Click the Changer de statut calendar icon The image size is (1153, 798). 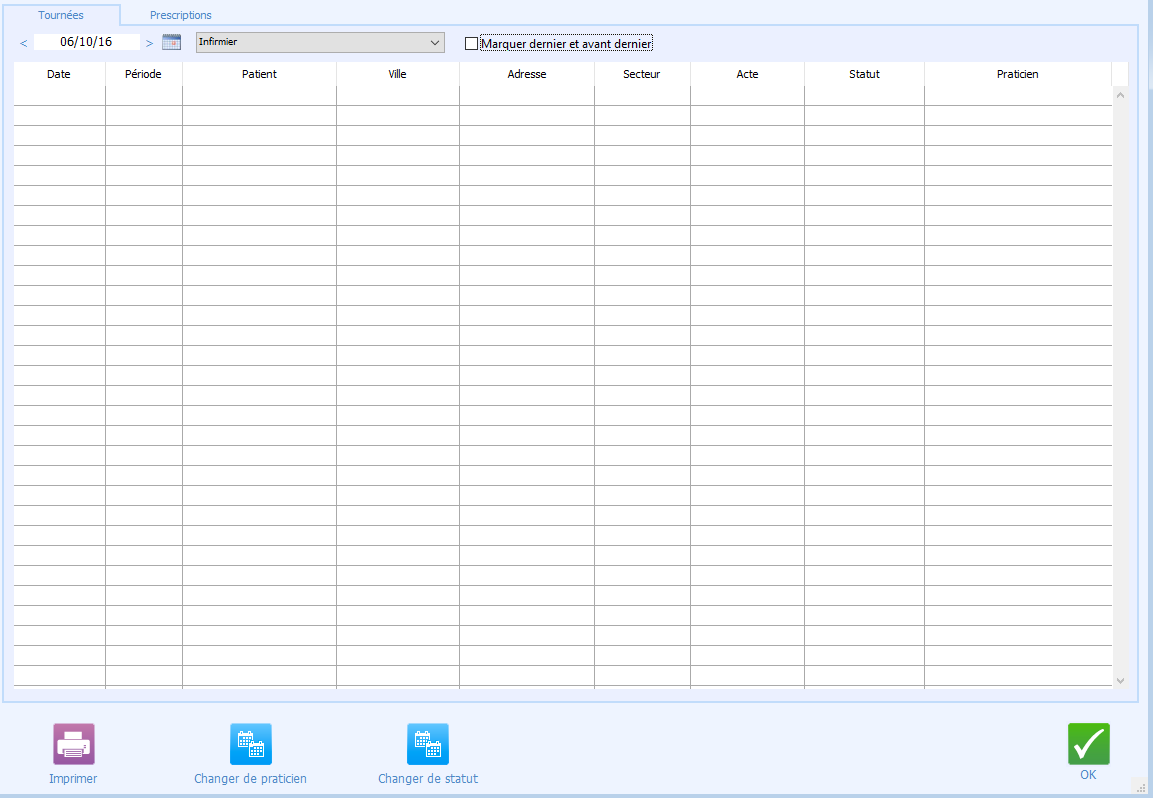pyautogui.click(x=428, y=744)
